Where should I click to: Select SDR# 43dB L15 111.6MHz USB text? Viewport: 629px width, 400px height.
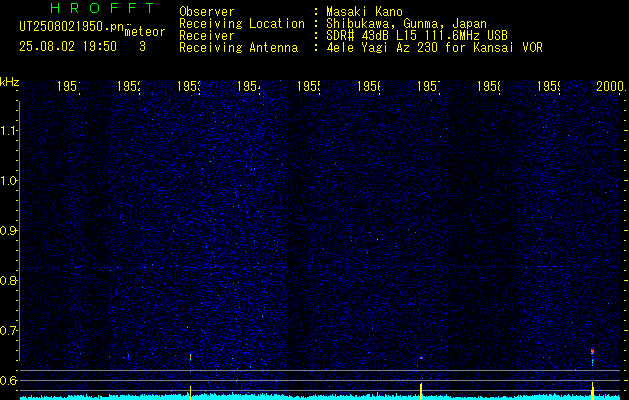pos(417,36)
